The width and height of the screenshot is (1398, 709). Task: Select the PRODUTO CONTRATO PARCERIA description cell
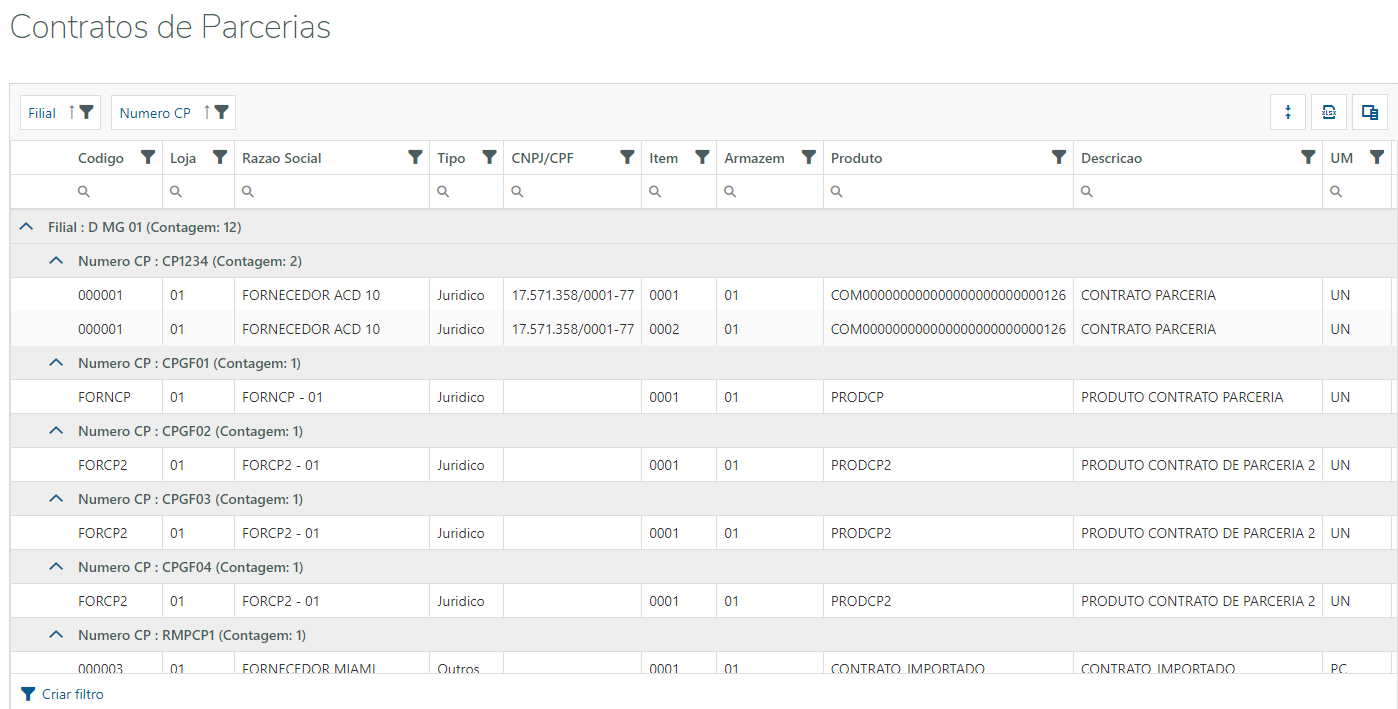pos(1198,397)
